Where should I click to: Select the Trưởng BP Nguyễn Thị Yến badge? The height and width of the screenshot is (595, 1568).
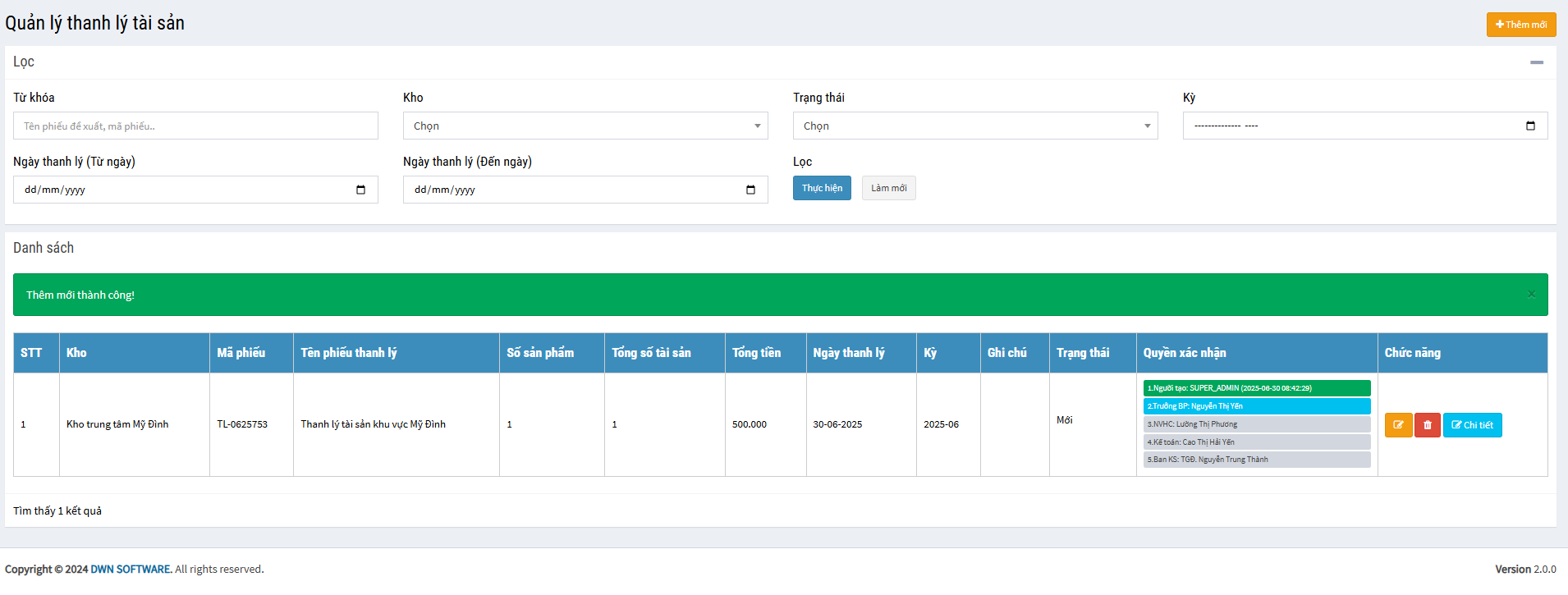click(x=1256, y=406)
